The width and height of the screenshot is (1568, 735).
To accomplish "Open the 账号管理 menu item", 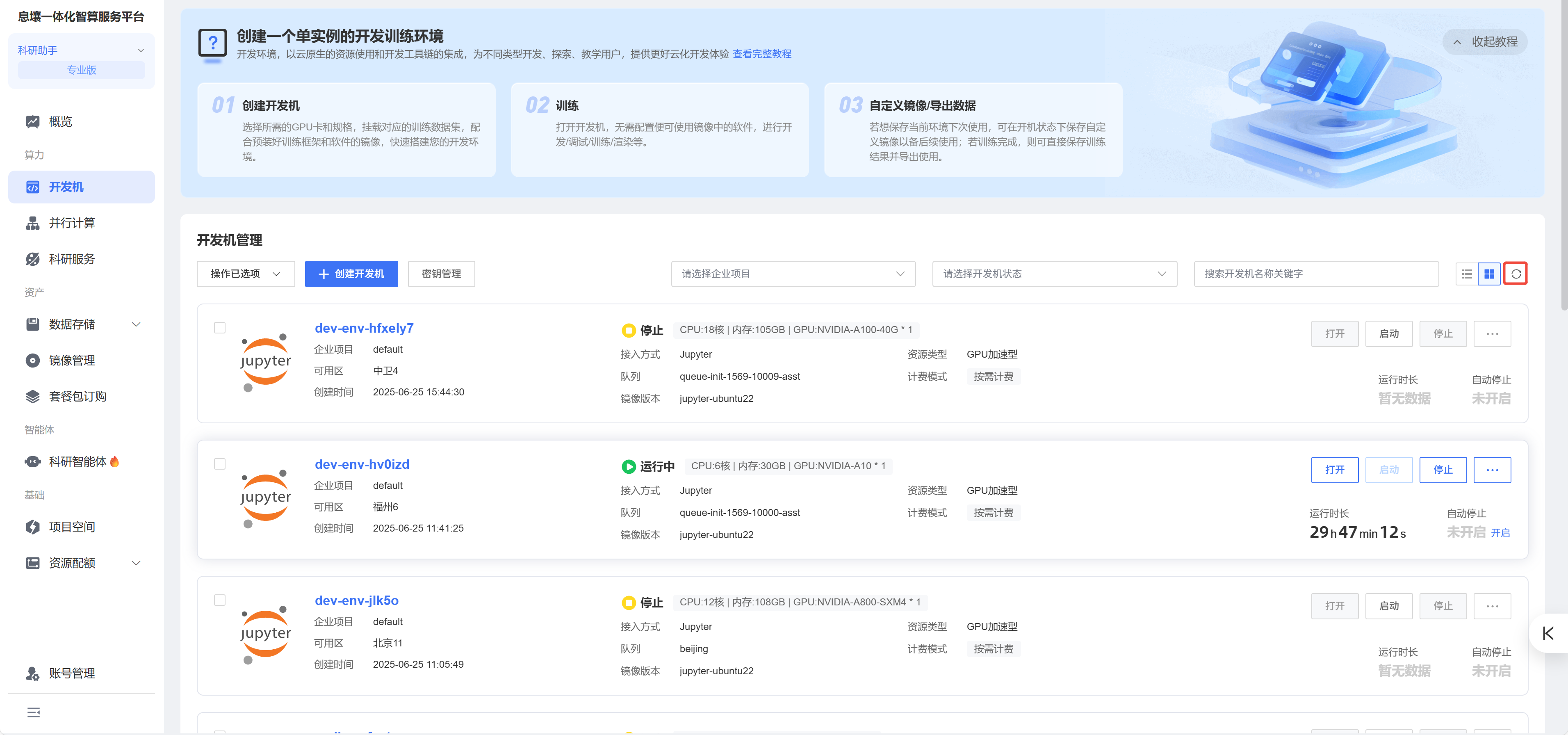I will coord(82,673).
